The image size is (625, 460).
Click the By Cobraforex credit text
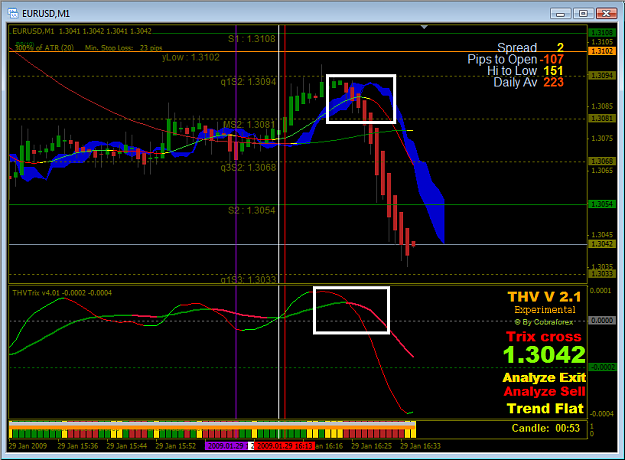coord(544,322)
